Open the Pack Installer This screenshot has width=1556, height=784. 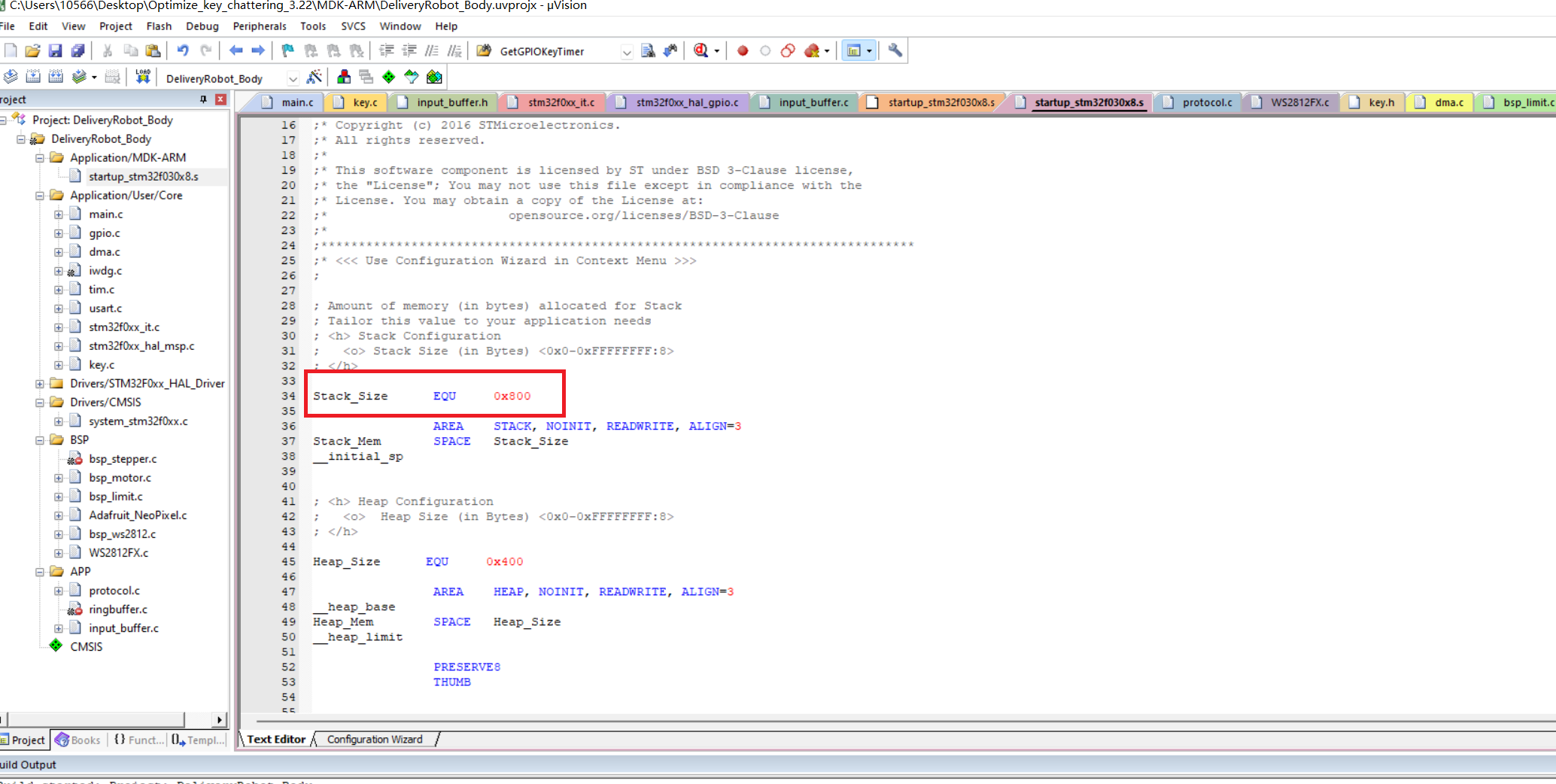388,76
